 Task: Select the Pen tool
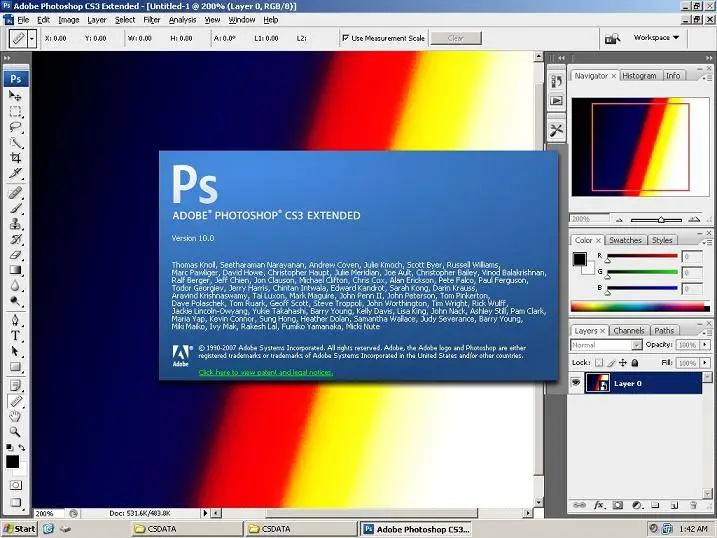pos(15,320)
